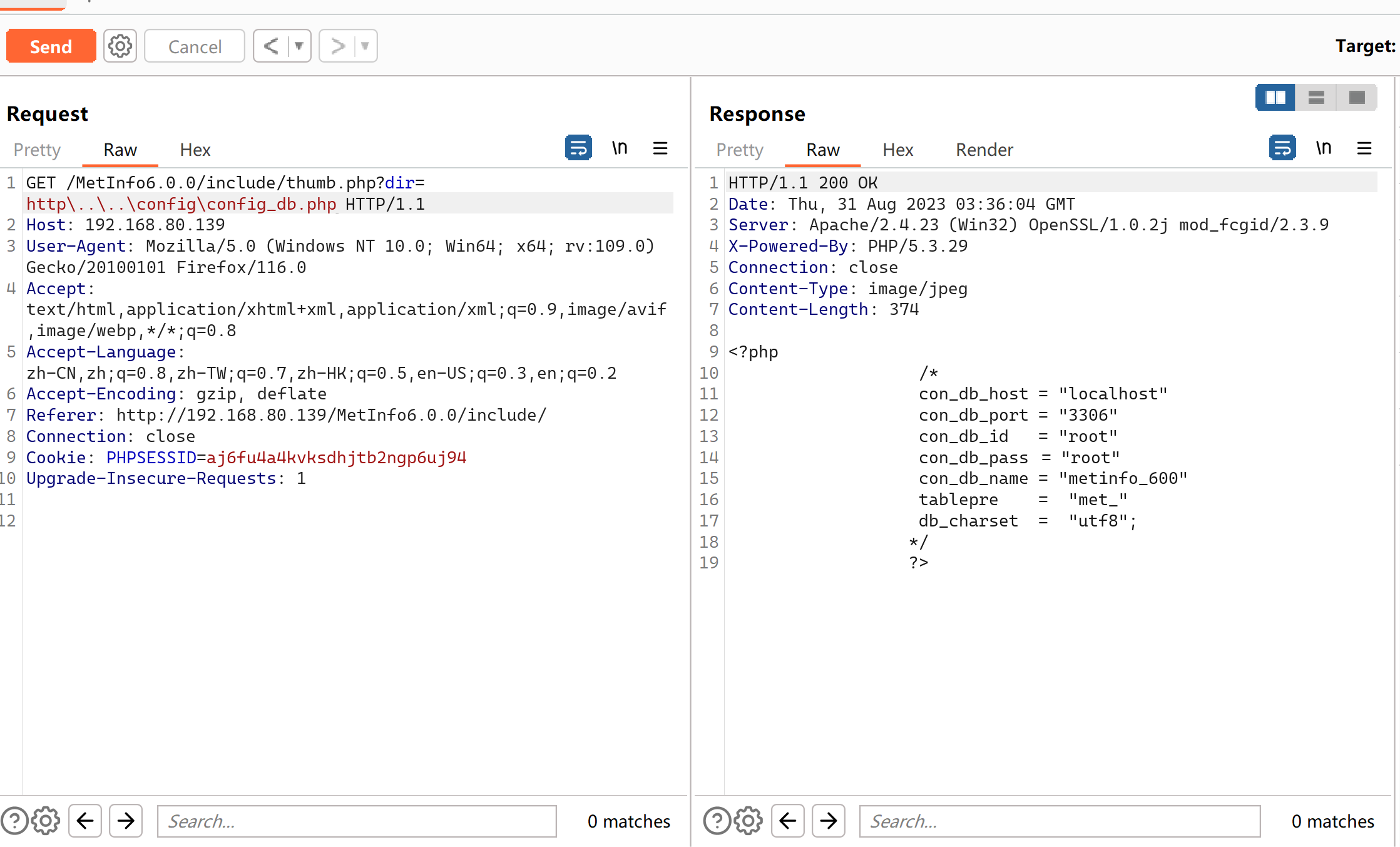Open Response search settings gear
This screenshot has height=847, width=1400.
click(x=748, y=821)
